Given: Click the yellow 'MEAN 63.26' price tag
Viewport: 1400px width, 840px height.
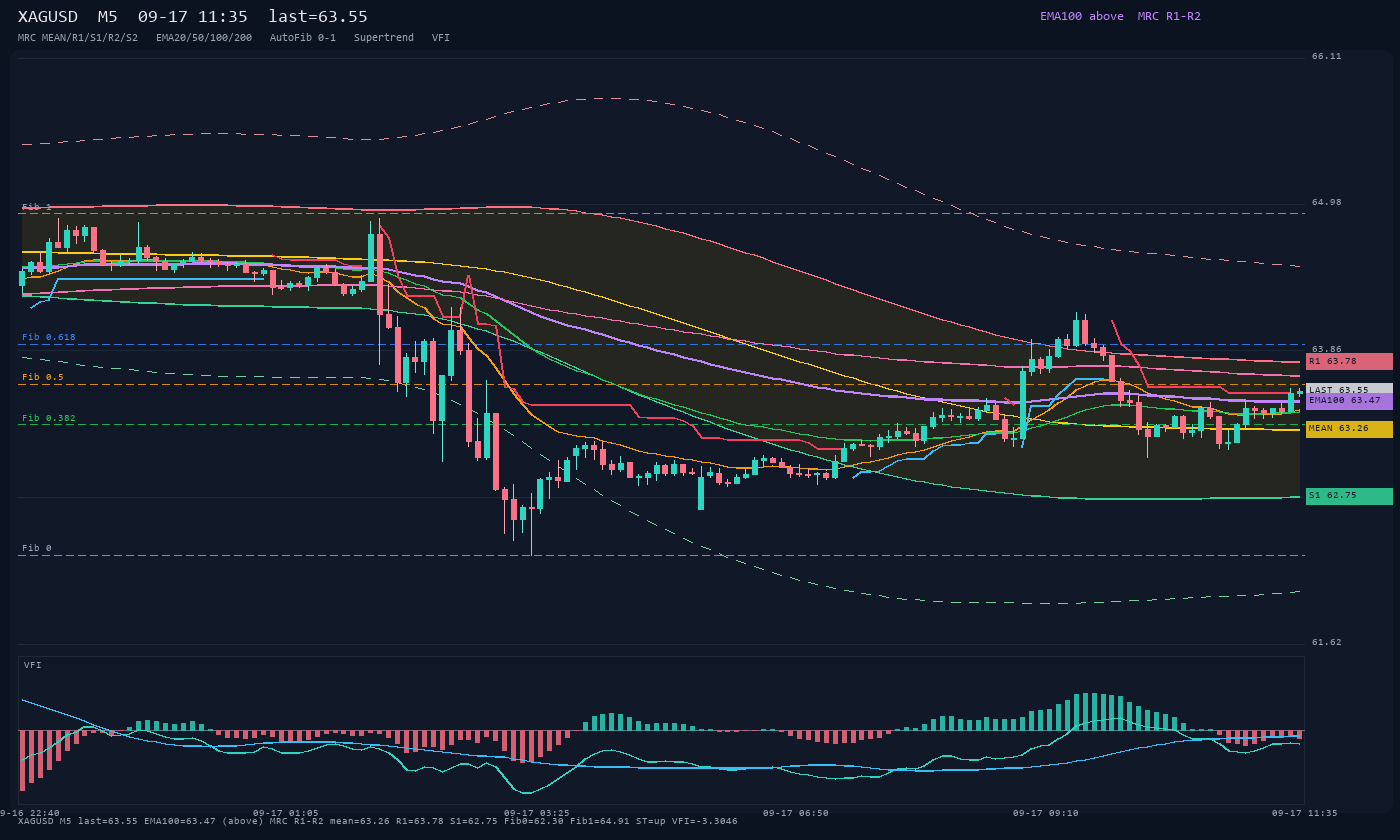Looking at the screenshot, I should 1349,429.
